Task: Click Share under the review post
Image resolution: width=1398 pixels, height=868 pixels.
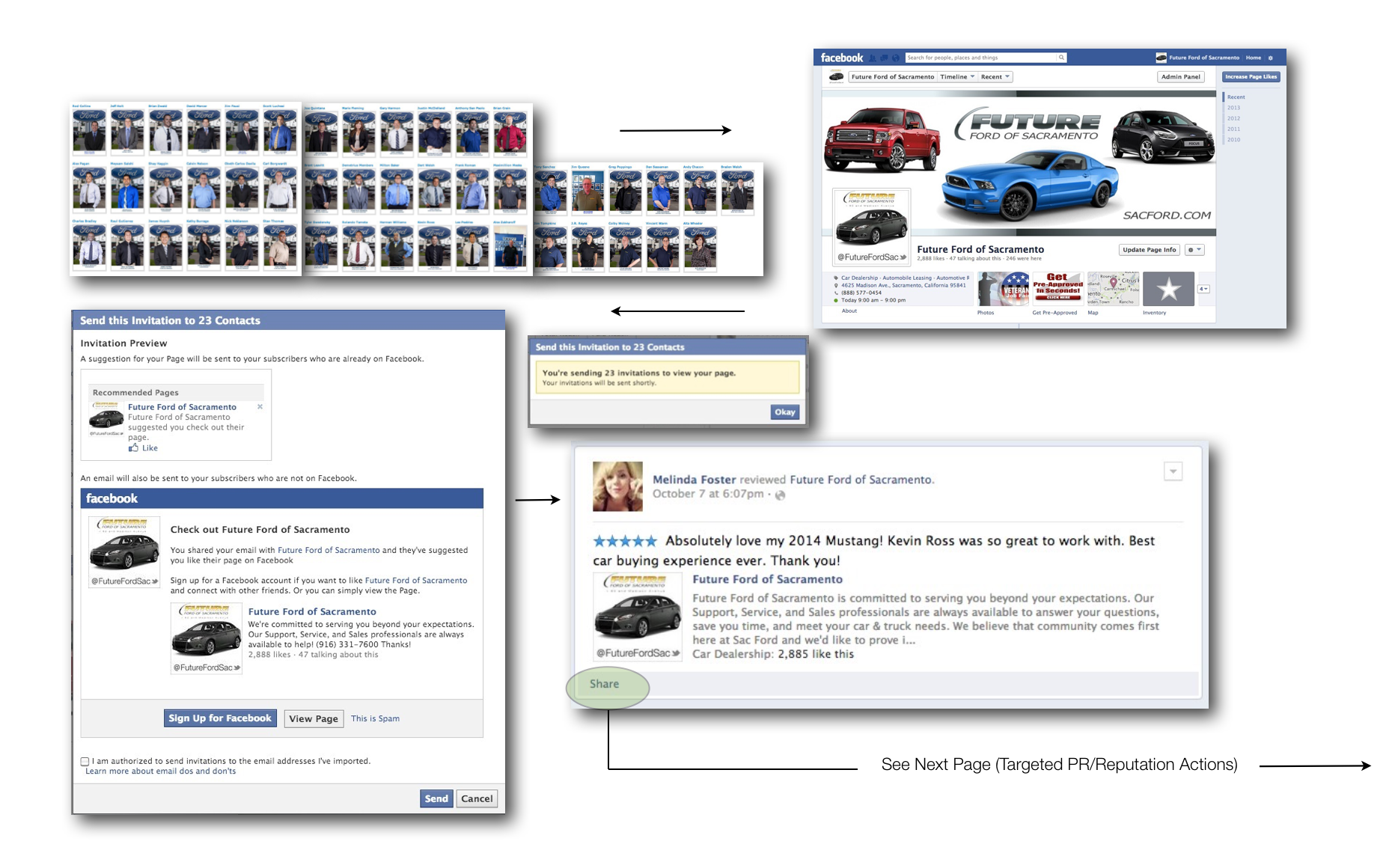Action: coord(604,684)
